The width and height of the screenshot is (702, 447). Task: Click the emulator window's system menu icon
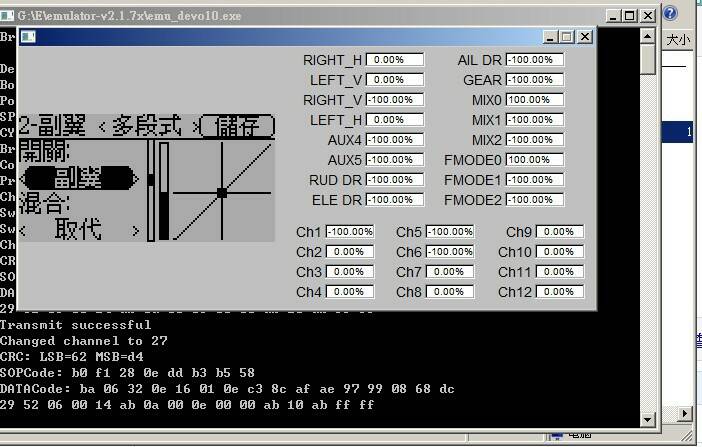point(28,37)
